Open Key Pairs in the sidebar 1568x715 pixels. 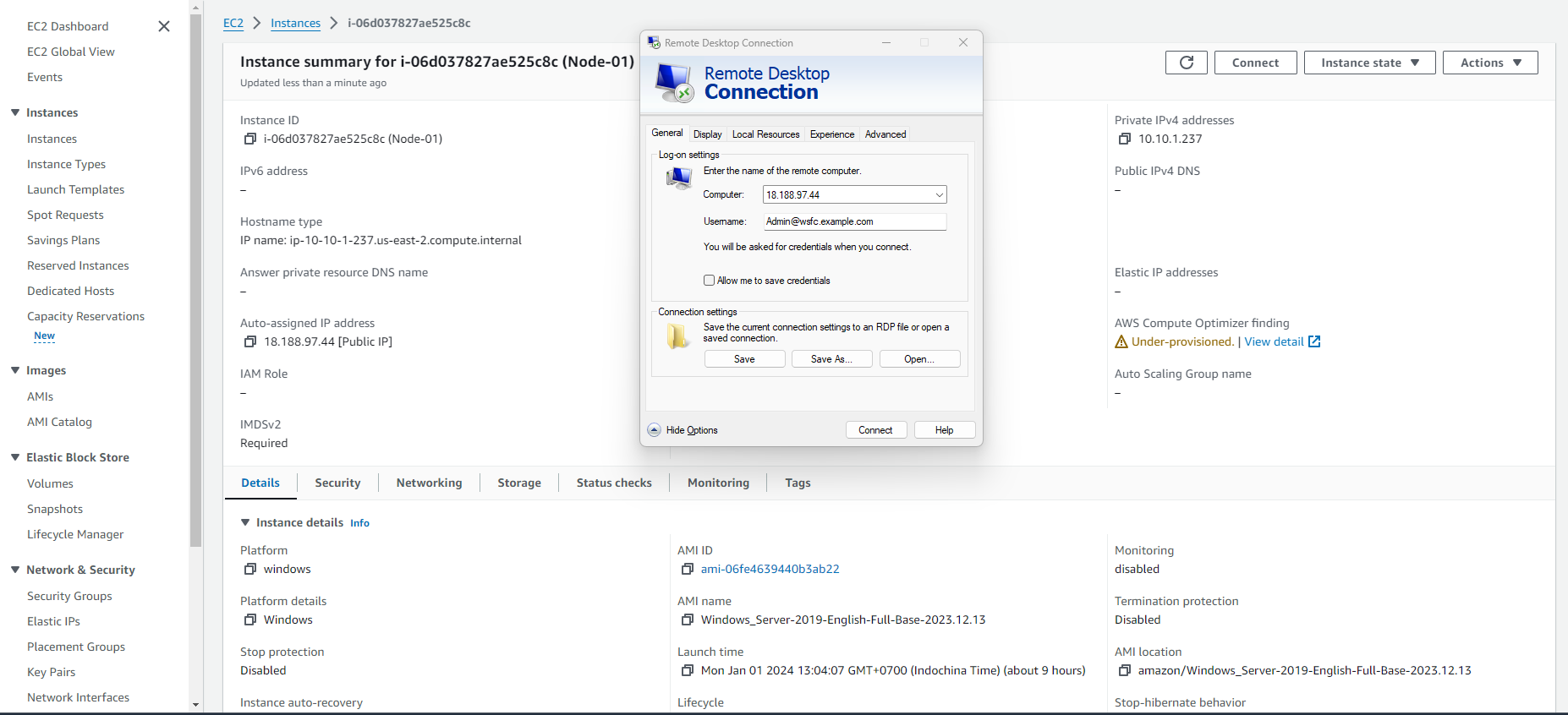[51, 672]
